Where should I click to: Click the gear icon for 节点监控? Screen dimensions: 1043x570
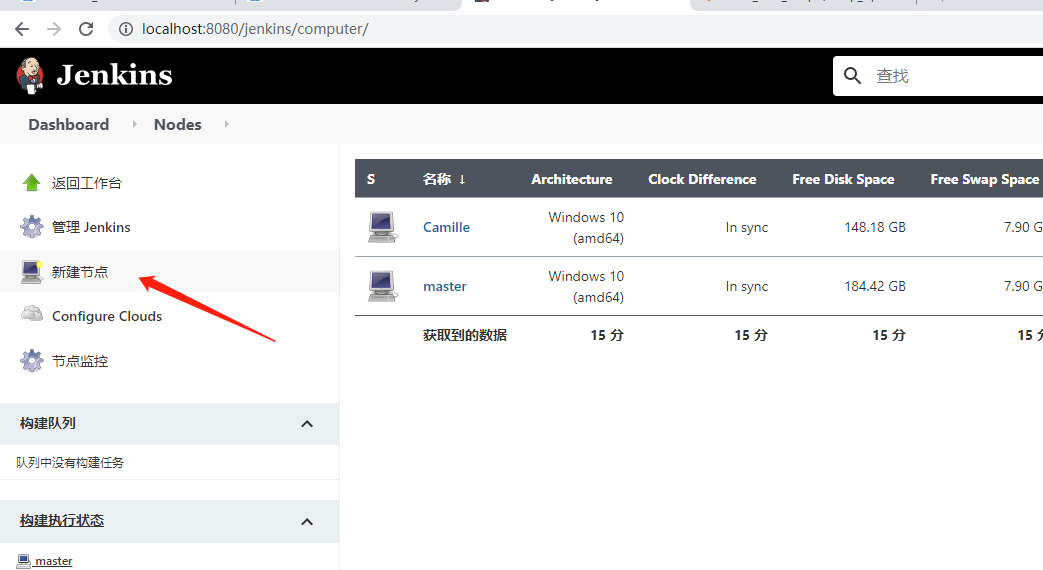tap(31, 360)
